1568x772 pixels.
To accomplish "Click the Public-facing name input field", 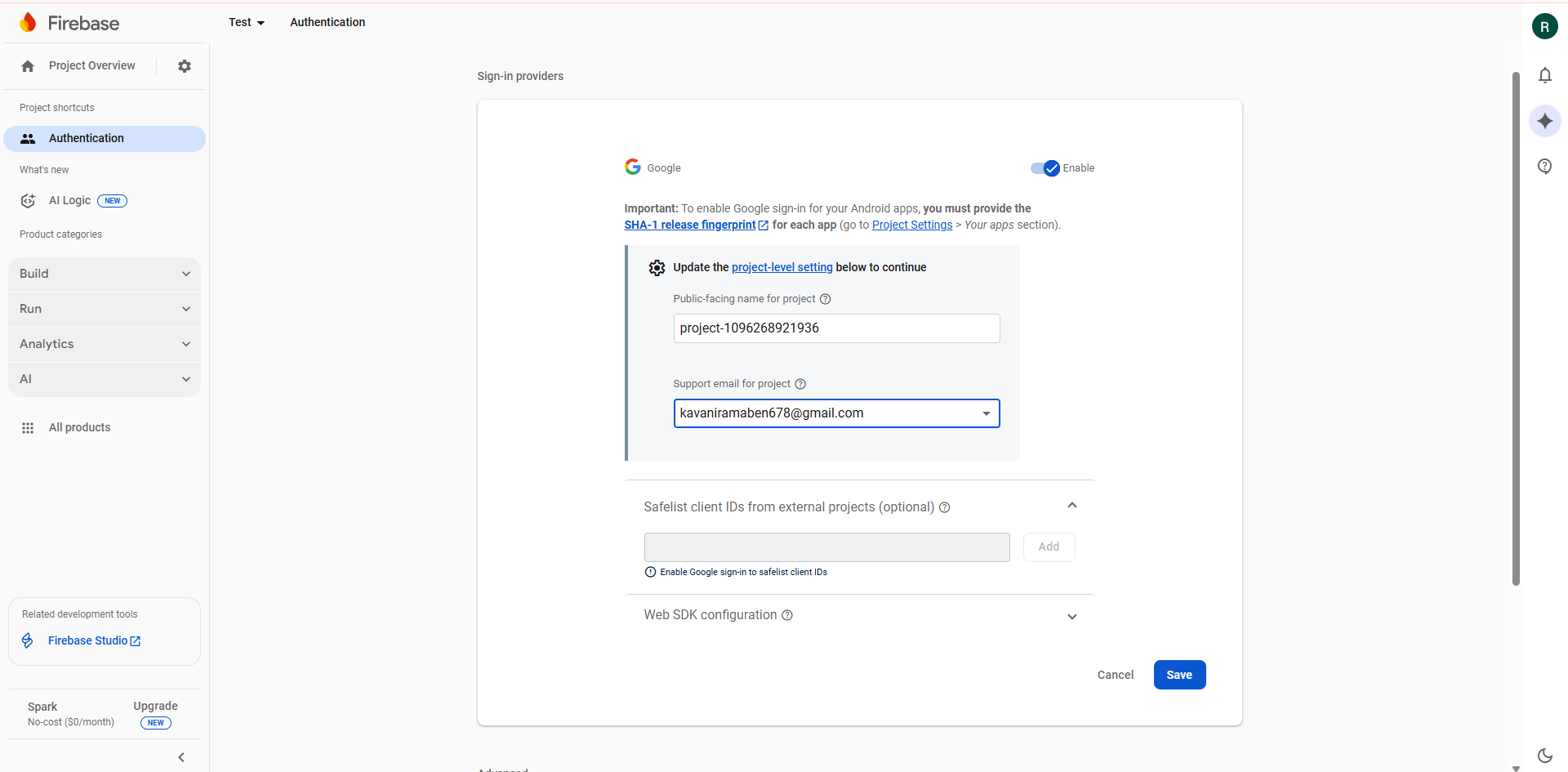I will pos(836,328).
